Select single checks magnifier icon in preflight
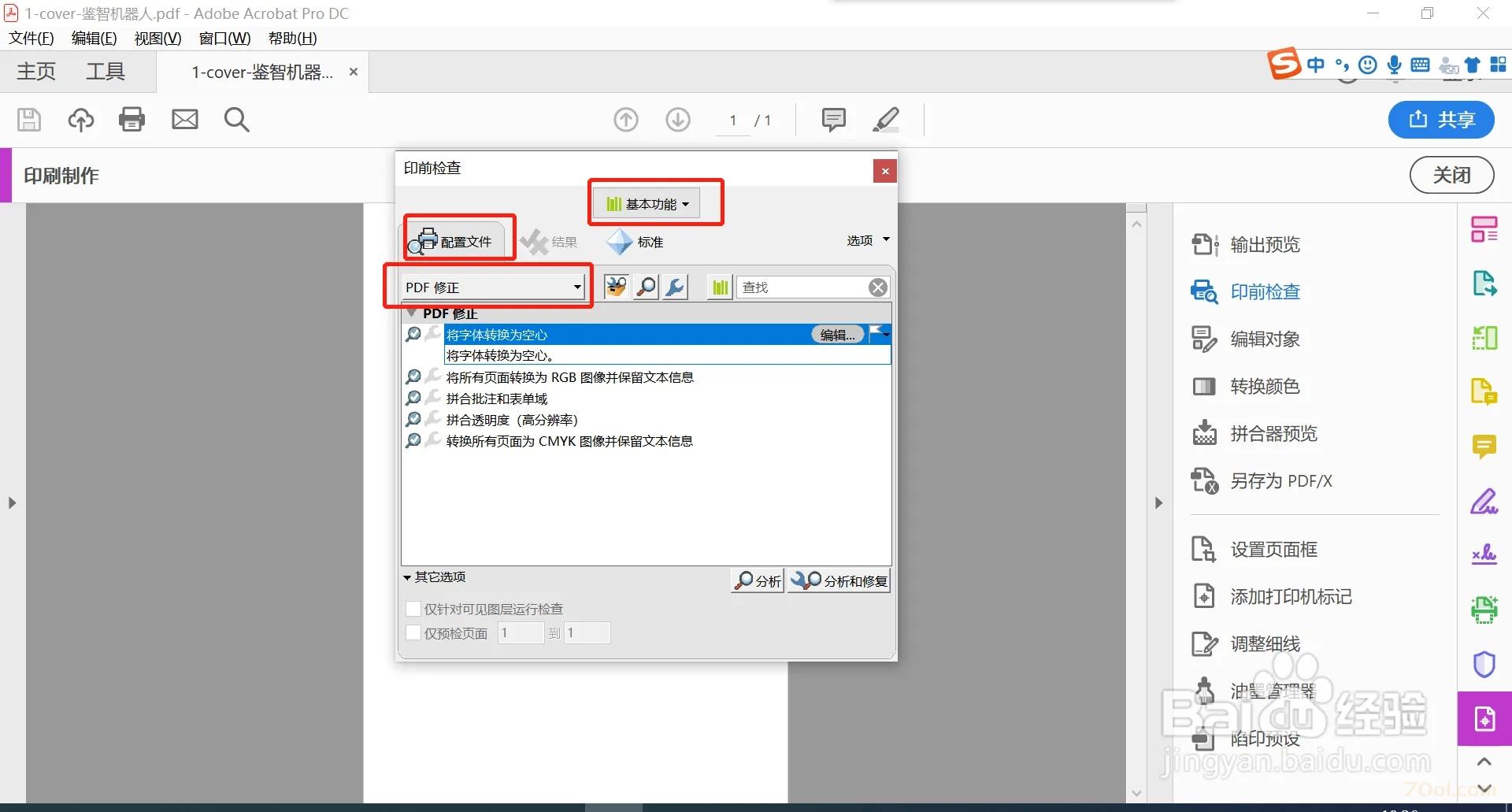The height and width of the screenshot is (812, 1512). [x=647, y=287]
